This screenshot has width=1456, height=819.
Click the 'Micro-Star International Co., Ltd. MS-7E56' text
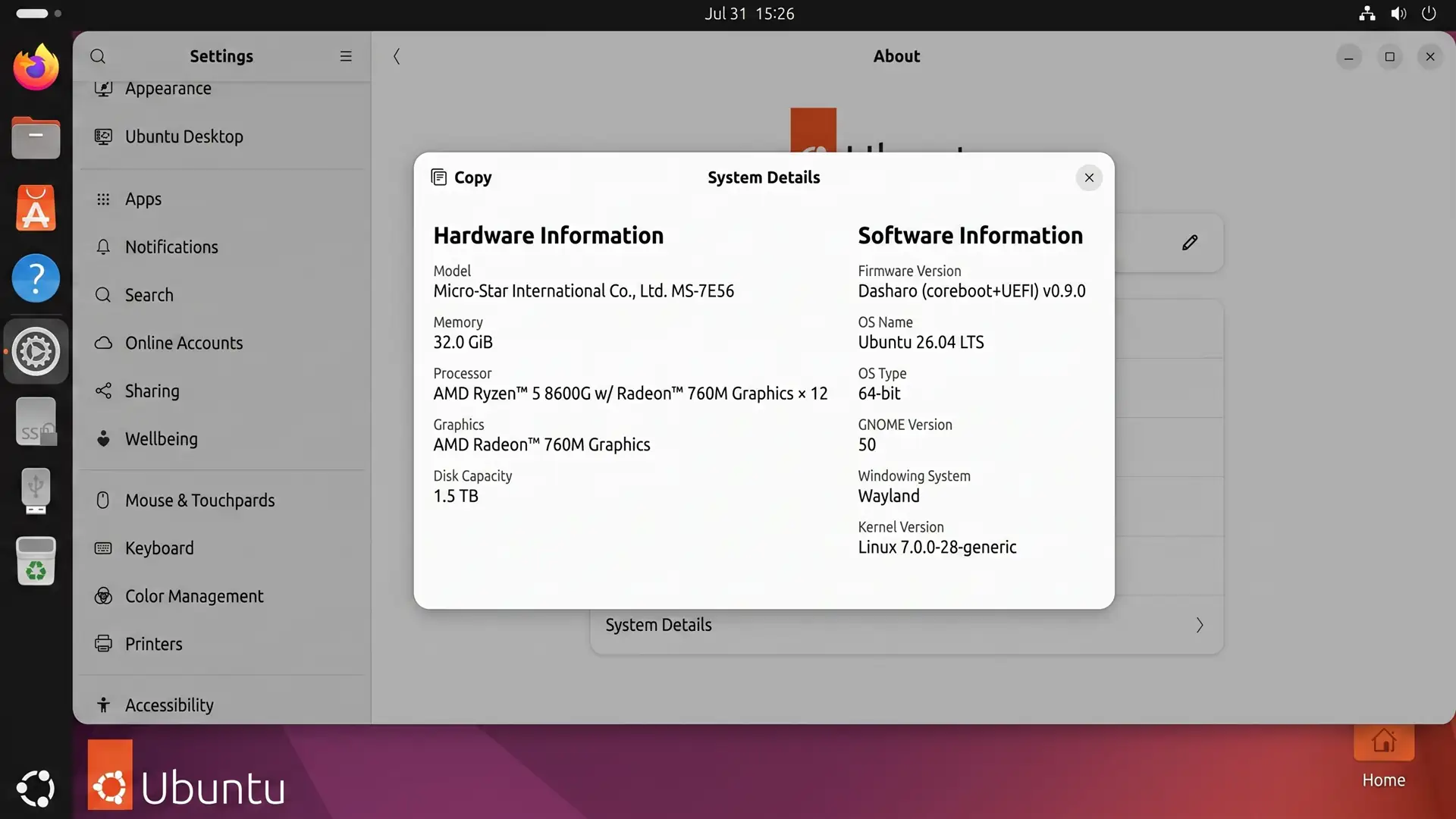tap(583, 291)
